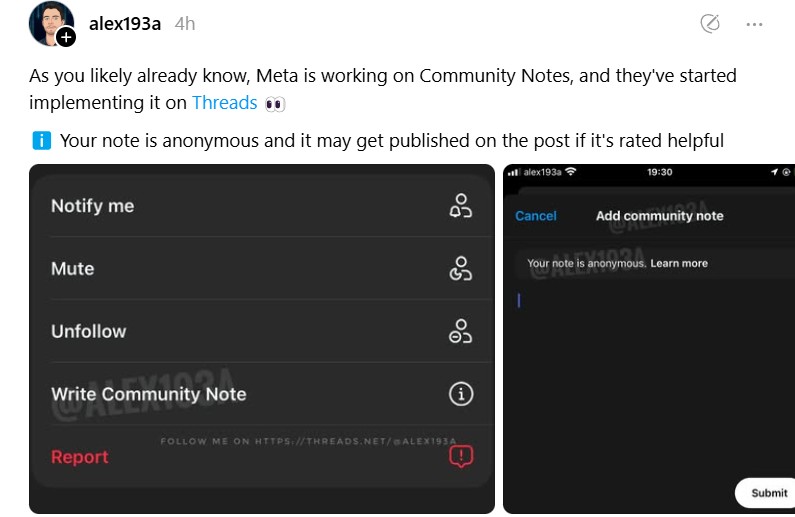Click the Notify me person-bell icon
The width and height of the screenshot is (795, 517).
[460, 206]
